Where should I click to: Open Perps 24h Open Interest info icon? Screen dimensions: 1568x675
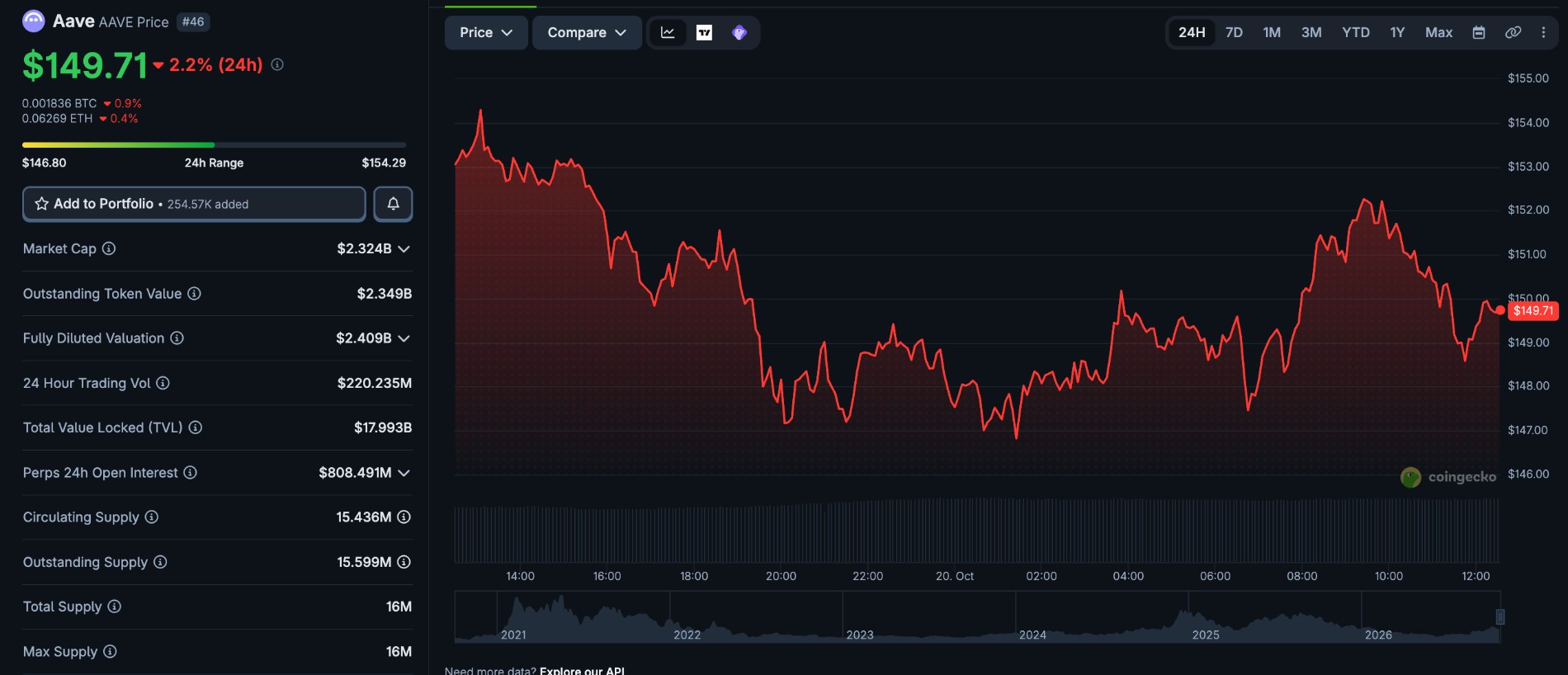tap(190, 473)
